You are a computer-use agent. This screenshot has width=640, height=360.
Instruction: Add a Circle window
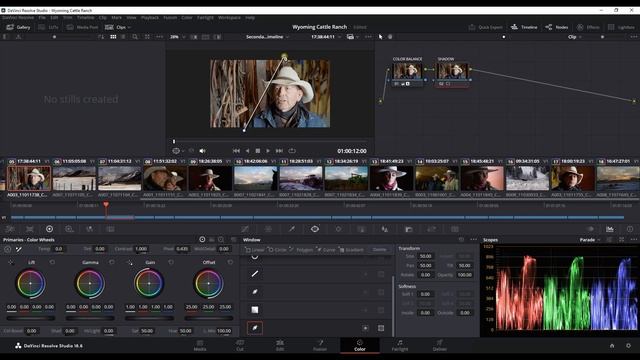tap(277, 249)
